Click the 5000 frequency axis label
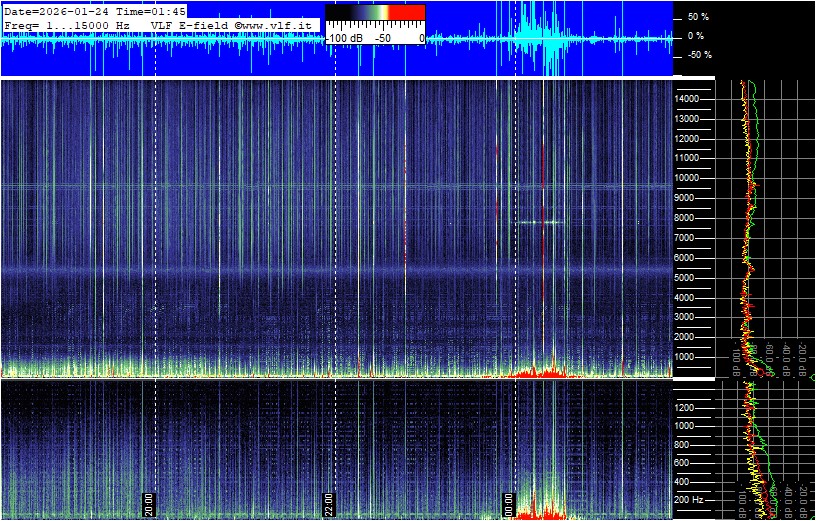 (689, 277)
